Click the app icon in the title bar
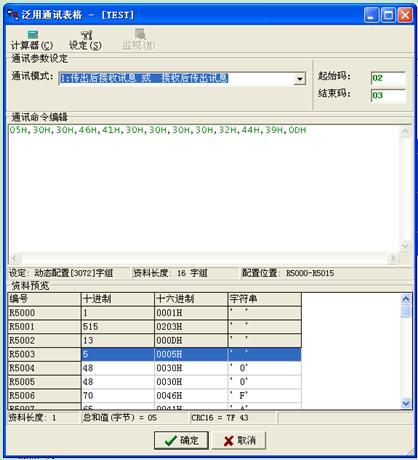The height and width of the screenshot is (460, 418). click(x=13, y=15)
